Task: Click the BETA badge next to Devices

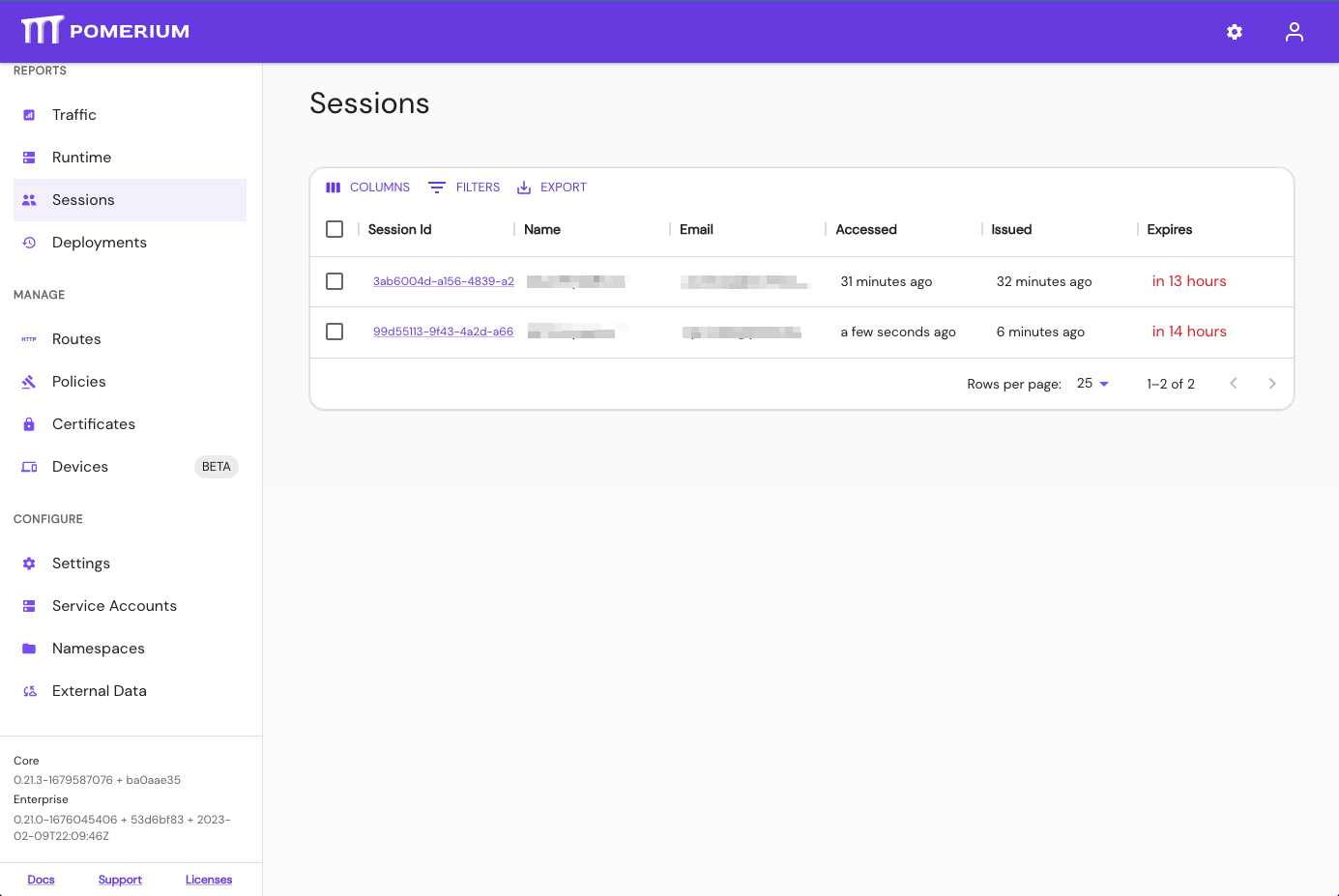Action: (x=217, y=467)
